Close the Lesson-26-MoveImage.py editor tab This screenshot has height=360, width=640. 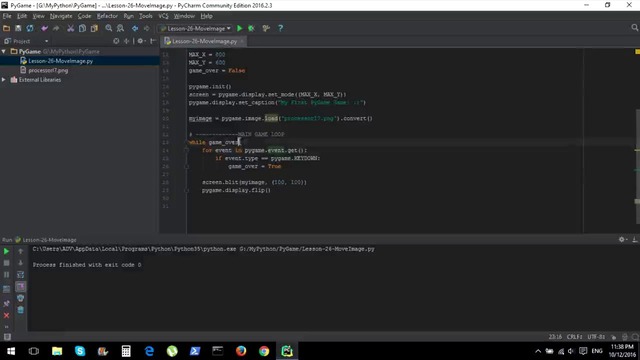pyautogui.click(x=242, y=41)
